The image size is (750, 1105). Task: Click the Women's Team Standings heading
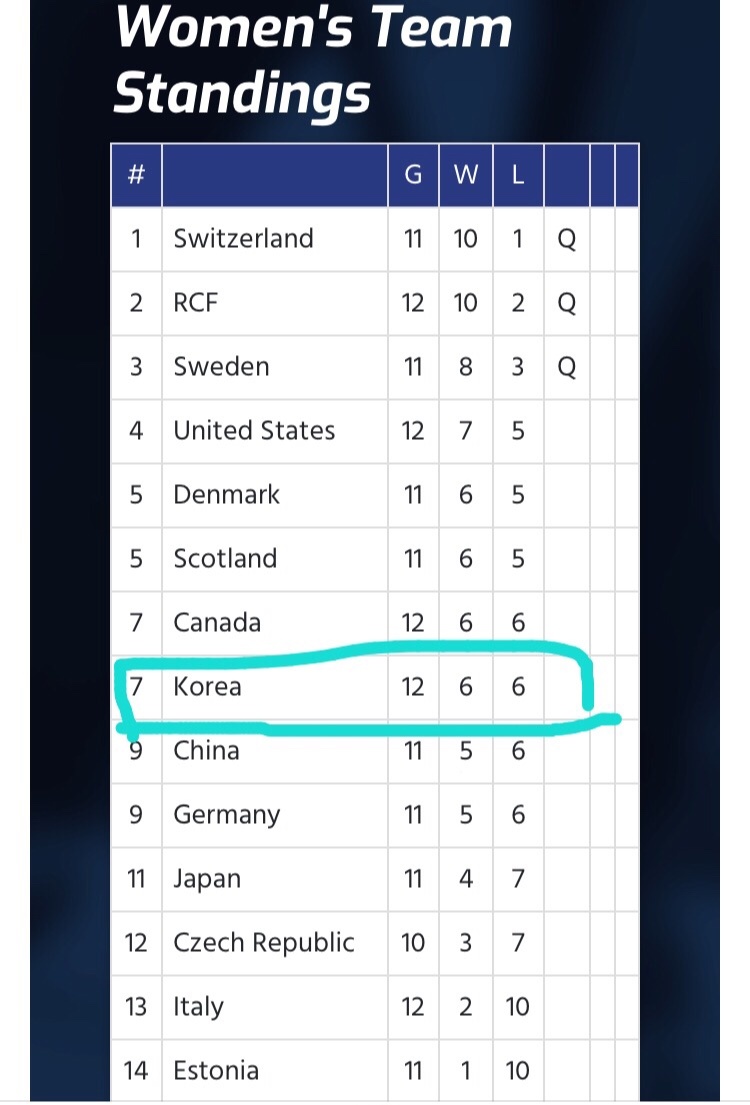point(313,59)
